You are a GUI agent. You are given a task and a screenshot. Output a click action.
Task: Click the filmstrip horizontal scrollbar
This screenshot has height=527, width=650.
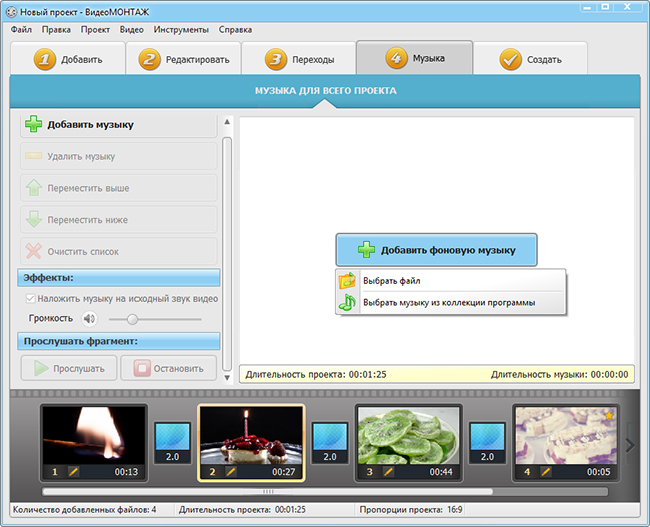[x=268, y=491]
